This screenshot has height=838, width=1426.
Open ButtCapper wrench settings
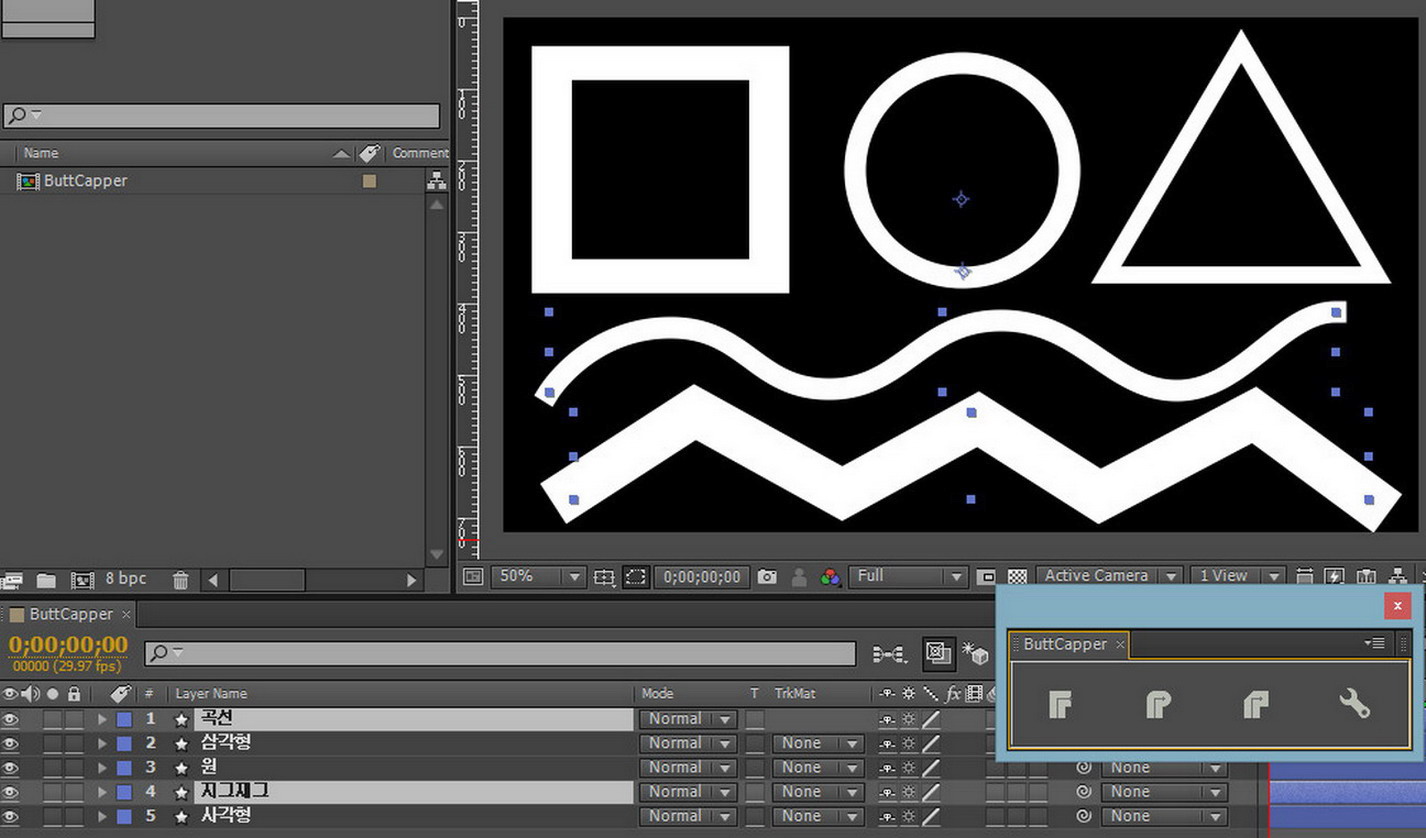coord(1354,705)
